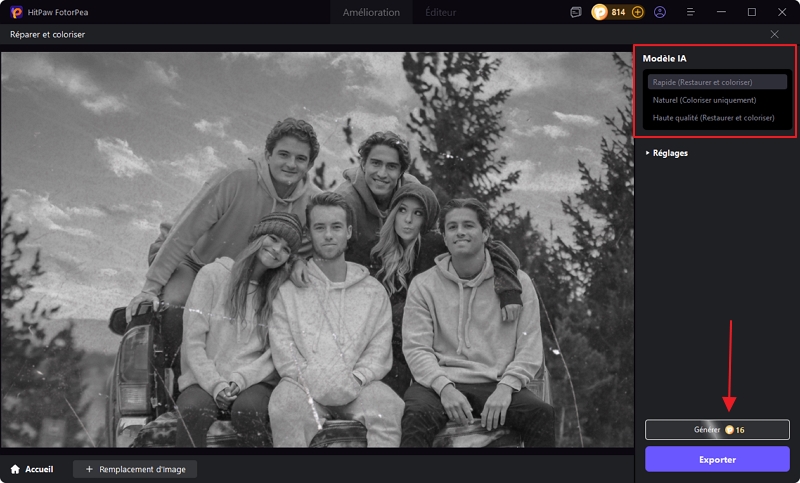Image resolution: width=800 pixels, height=483 pixels.
Task: Click the HitPaw FotorPea logo icon
Action: 16,12
